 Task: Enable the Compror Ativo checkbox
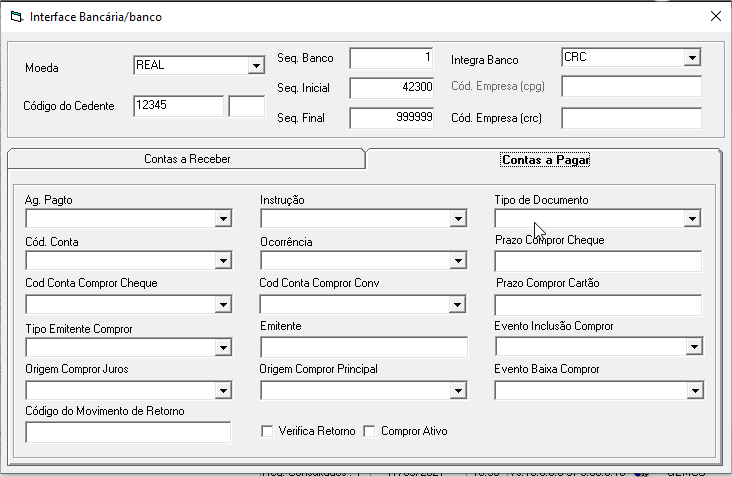click(369, 431)
